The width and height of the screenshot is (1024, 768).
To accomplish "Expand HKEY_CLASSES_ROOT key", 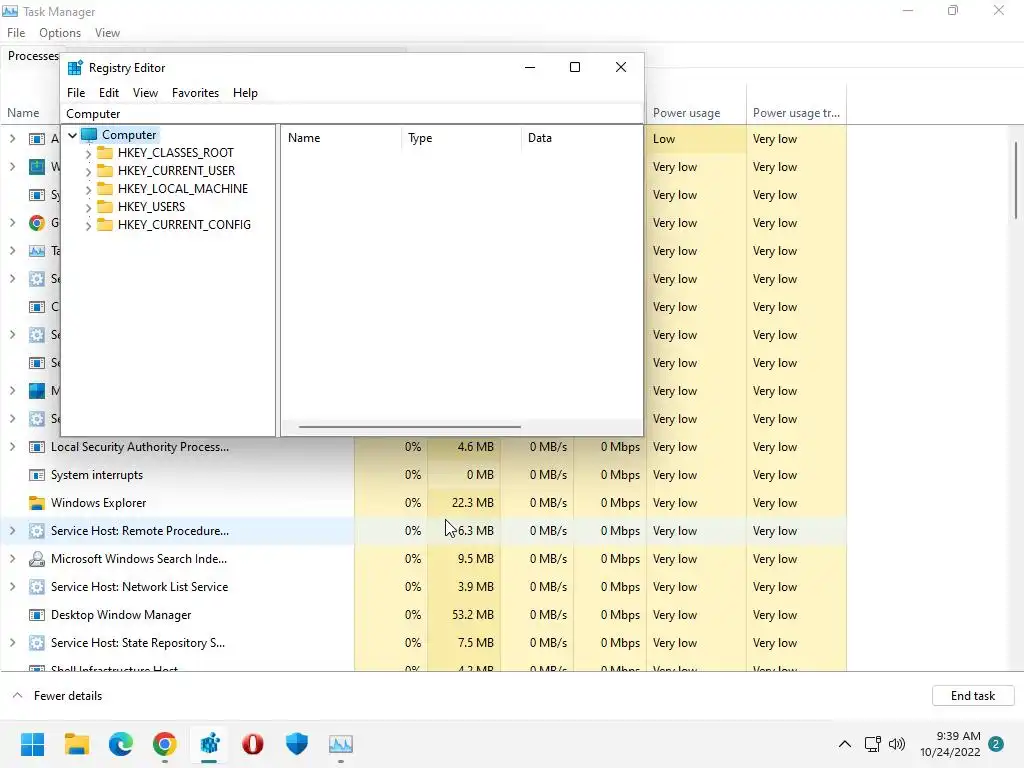I will (x=88, y=154).
